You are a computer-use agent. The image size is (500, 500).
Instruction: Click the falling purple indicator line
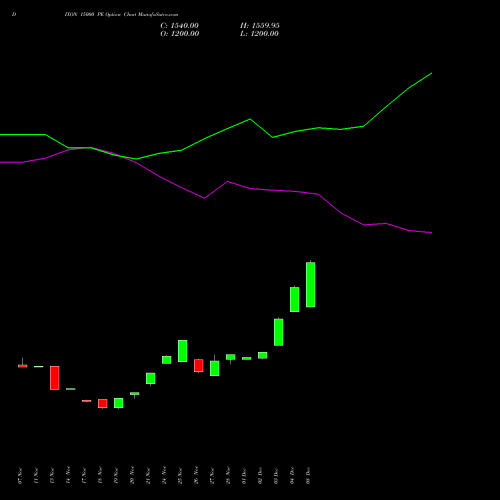tap(216, 190)
